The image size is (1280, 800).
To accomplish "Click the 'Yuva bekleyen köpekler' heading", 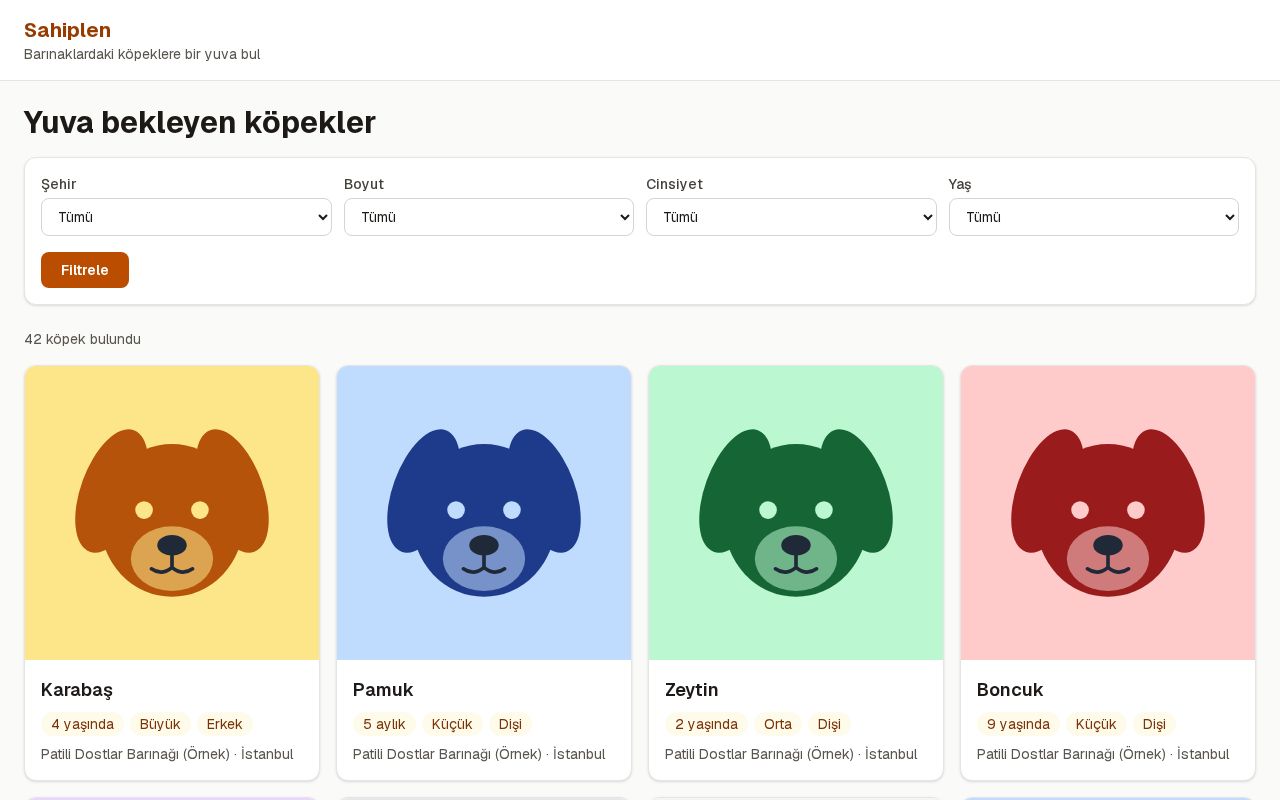I will (x=200, y=122).
